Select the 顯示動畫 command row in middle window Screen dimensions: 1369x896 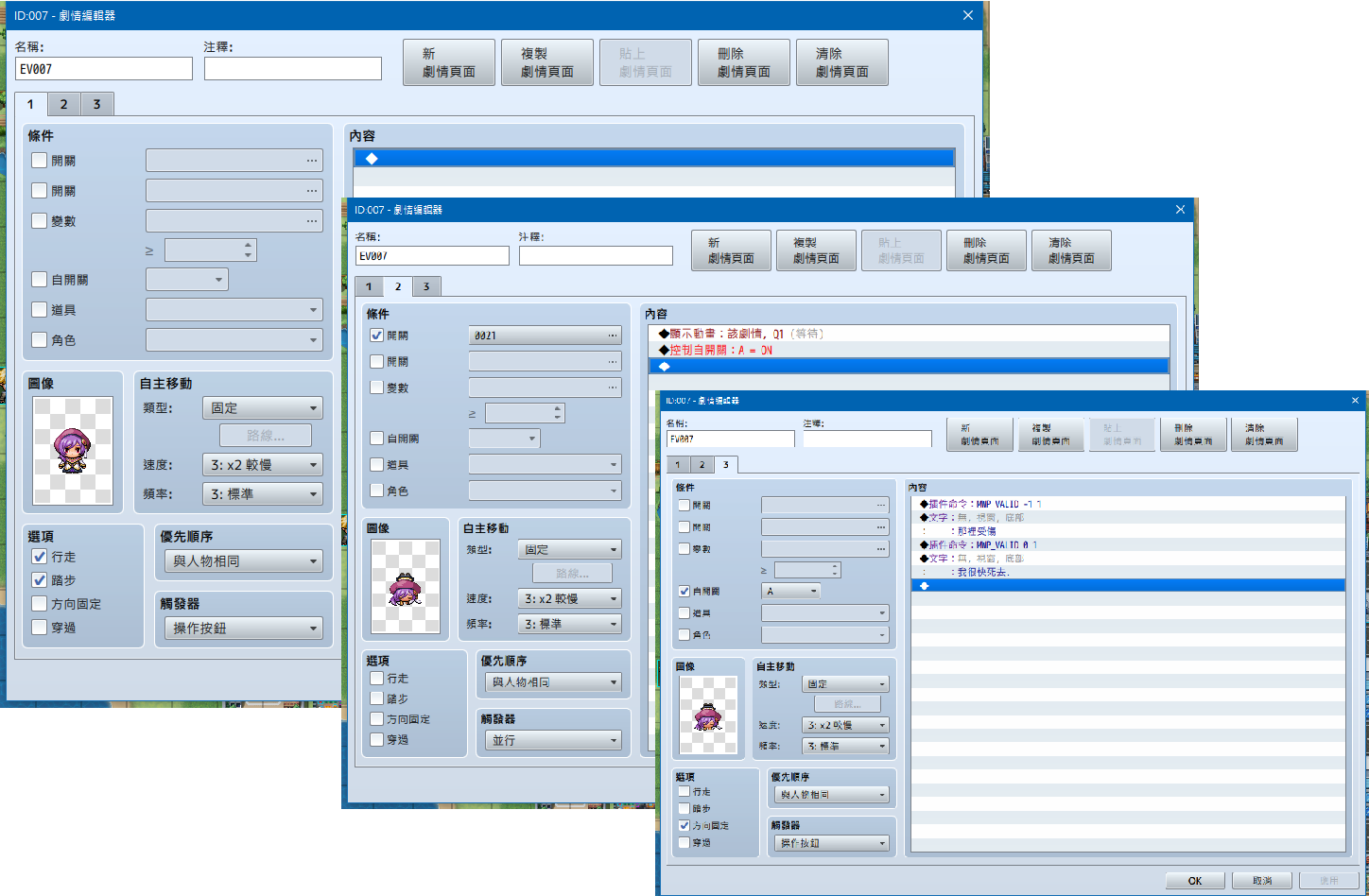(909, 334)
